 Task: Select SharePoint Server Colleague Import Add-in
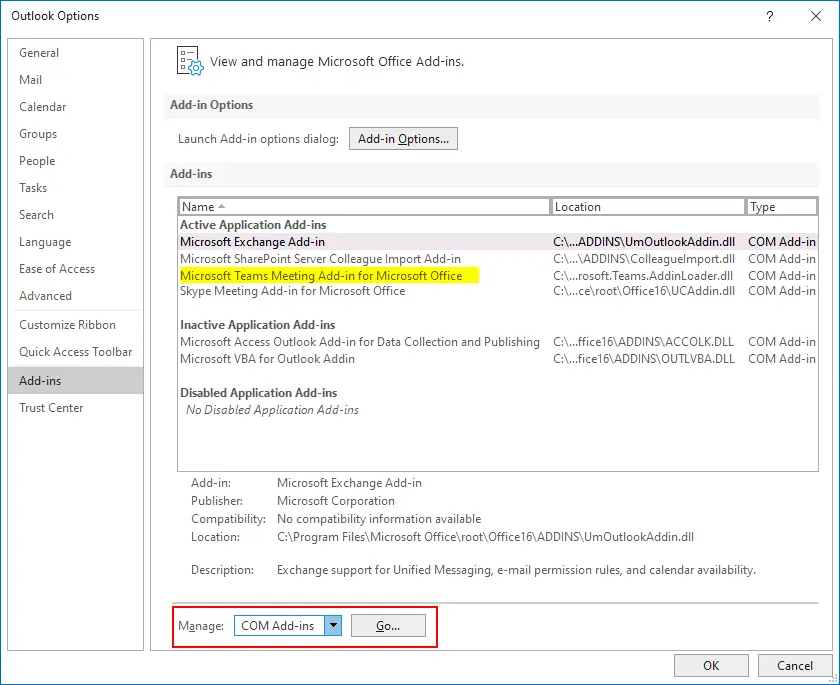(x=498, y=259)
